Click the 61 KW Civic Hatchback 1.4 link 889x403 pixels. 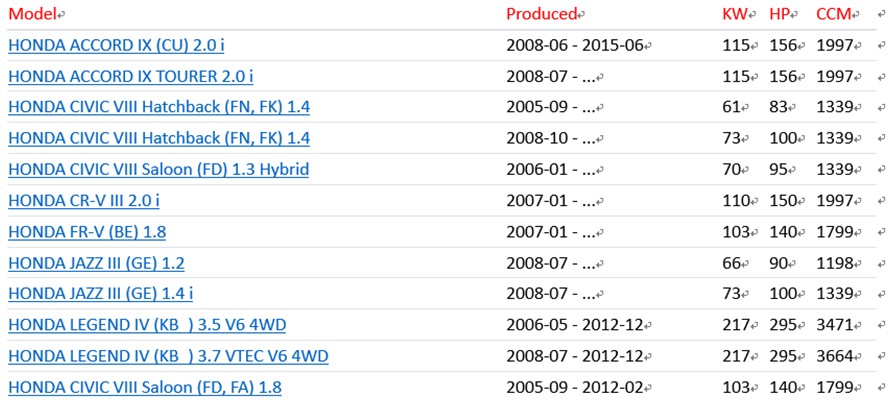[159, 107]
